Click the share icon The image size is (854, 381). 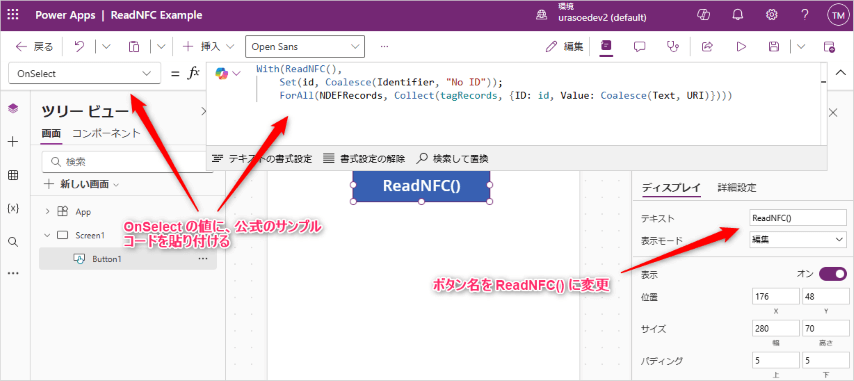coord(707,47)
